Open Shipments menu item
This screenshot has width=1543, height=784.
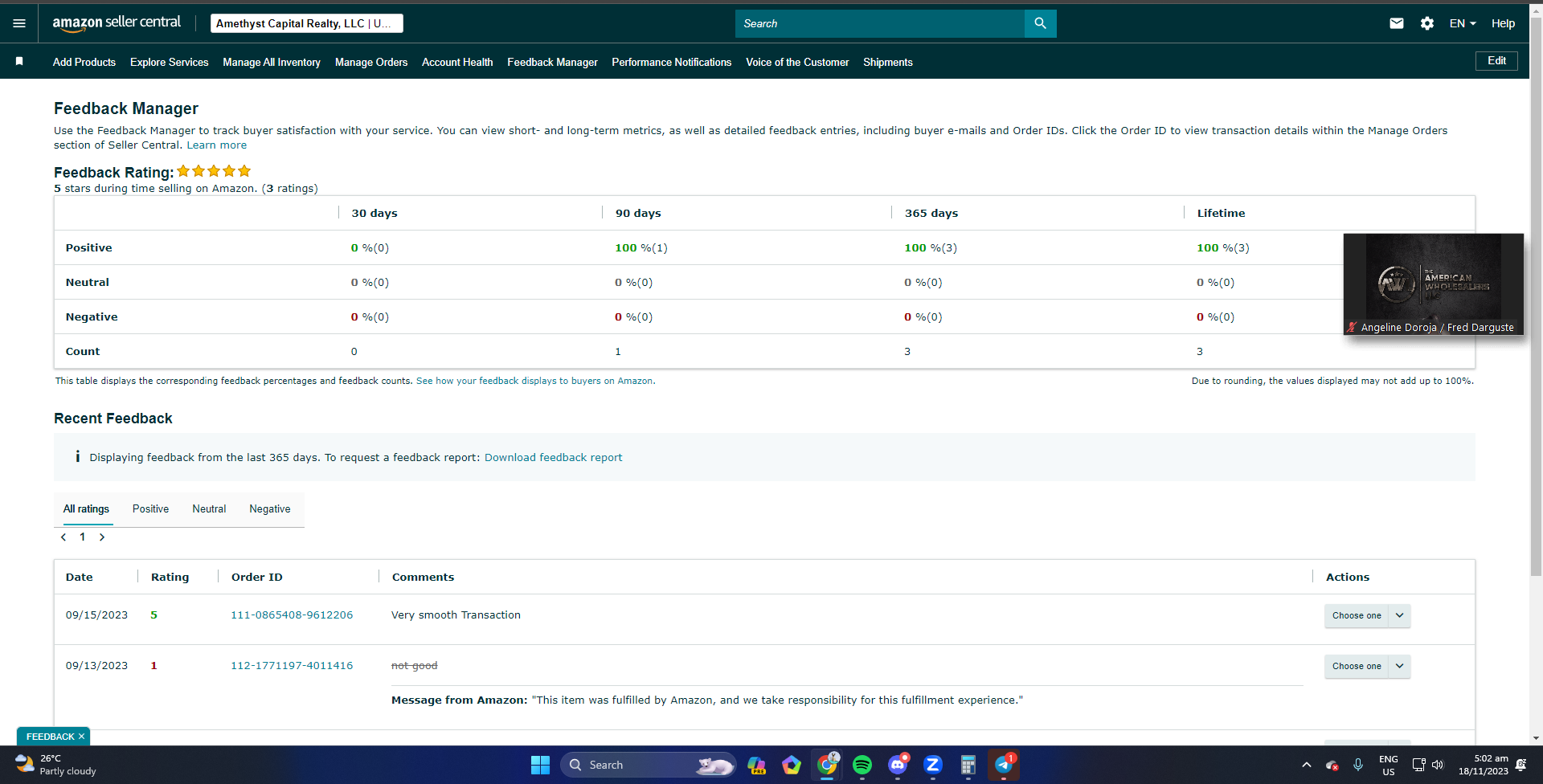pos(888,62)
